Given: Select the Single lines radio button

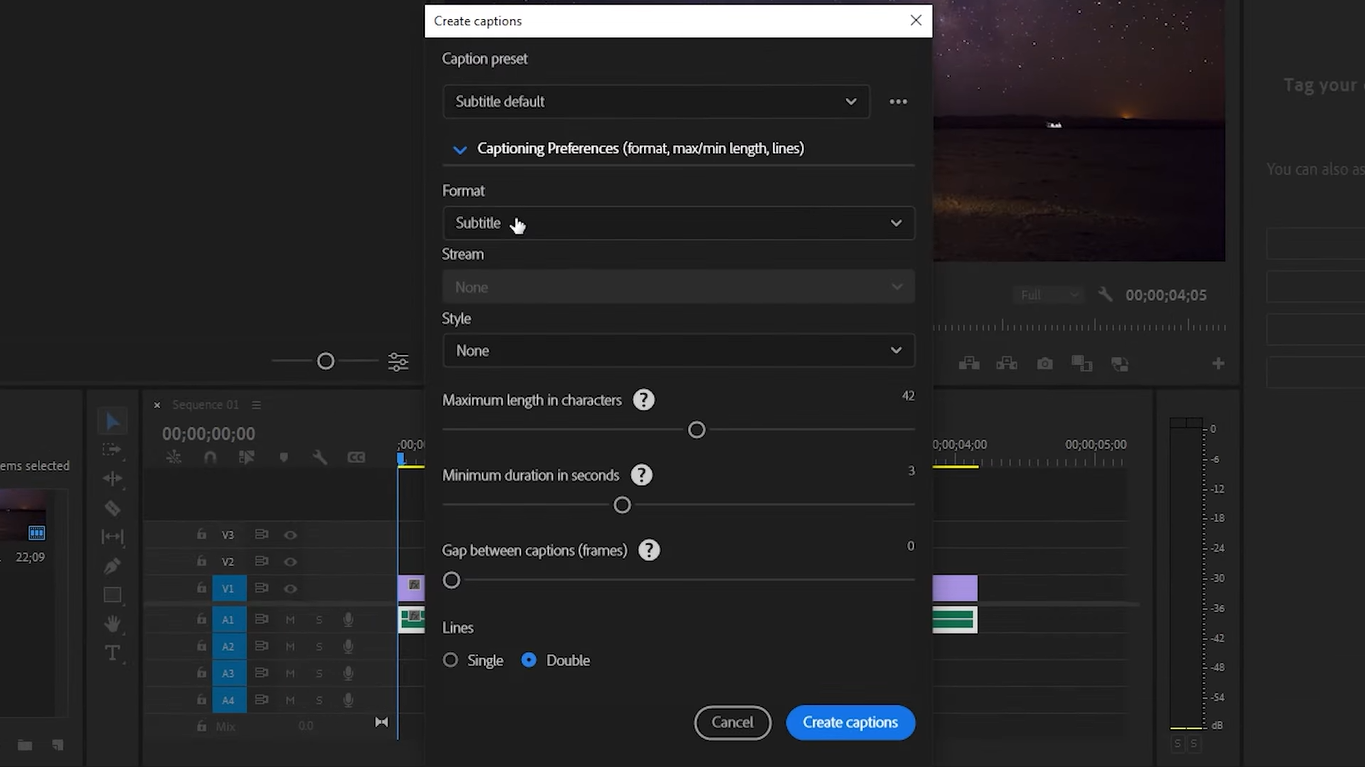Looking at the screenshot, I should click(x=451, y=660).
